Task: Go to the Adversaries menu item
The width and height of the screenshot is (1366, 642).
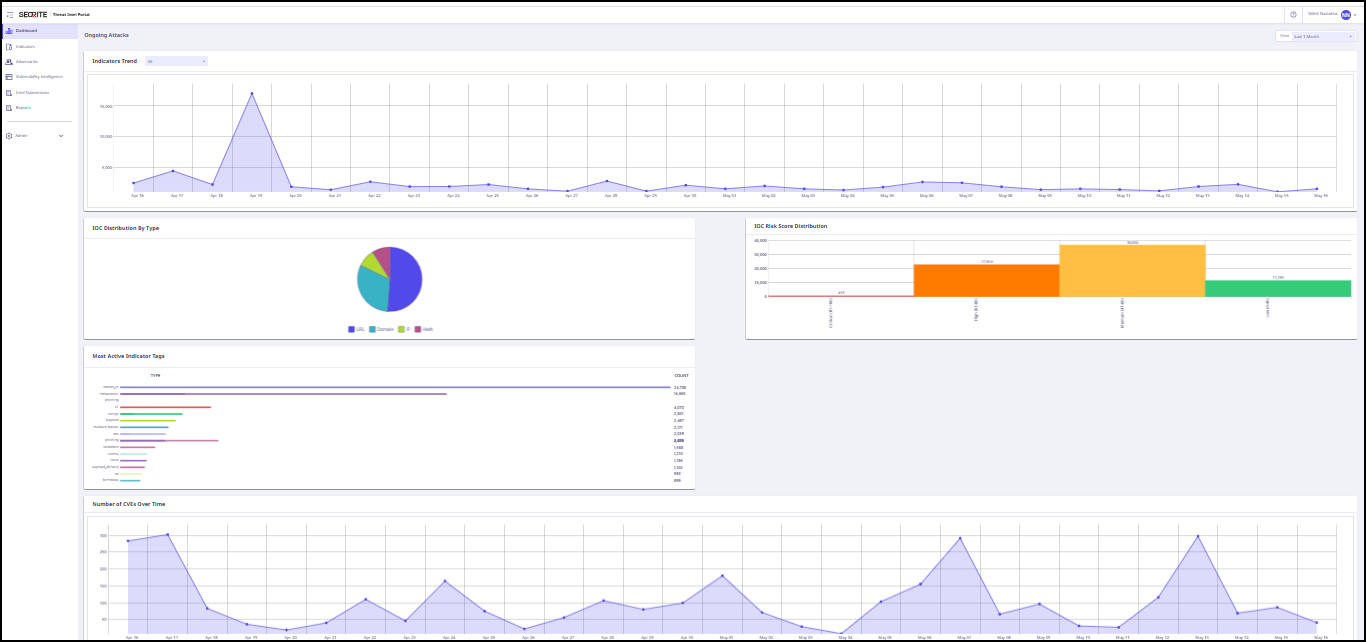Action: point(27,61)
